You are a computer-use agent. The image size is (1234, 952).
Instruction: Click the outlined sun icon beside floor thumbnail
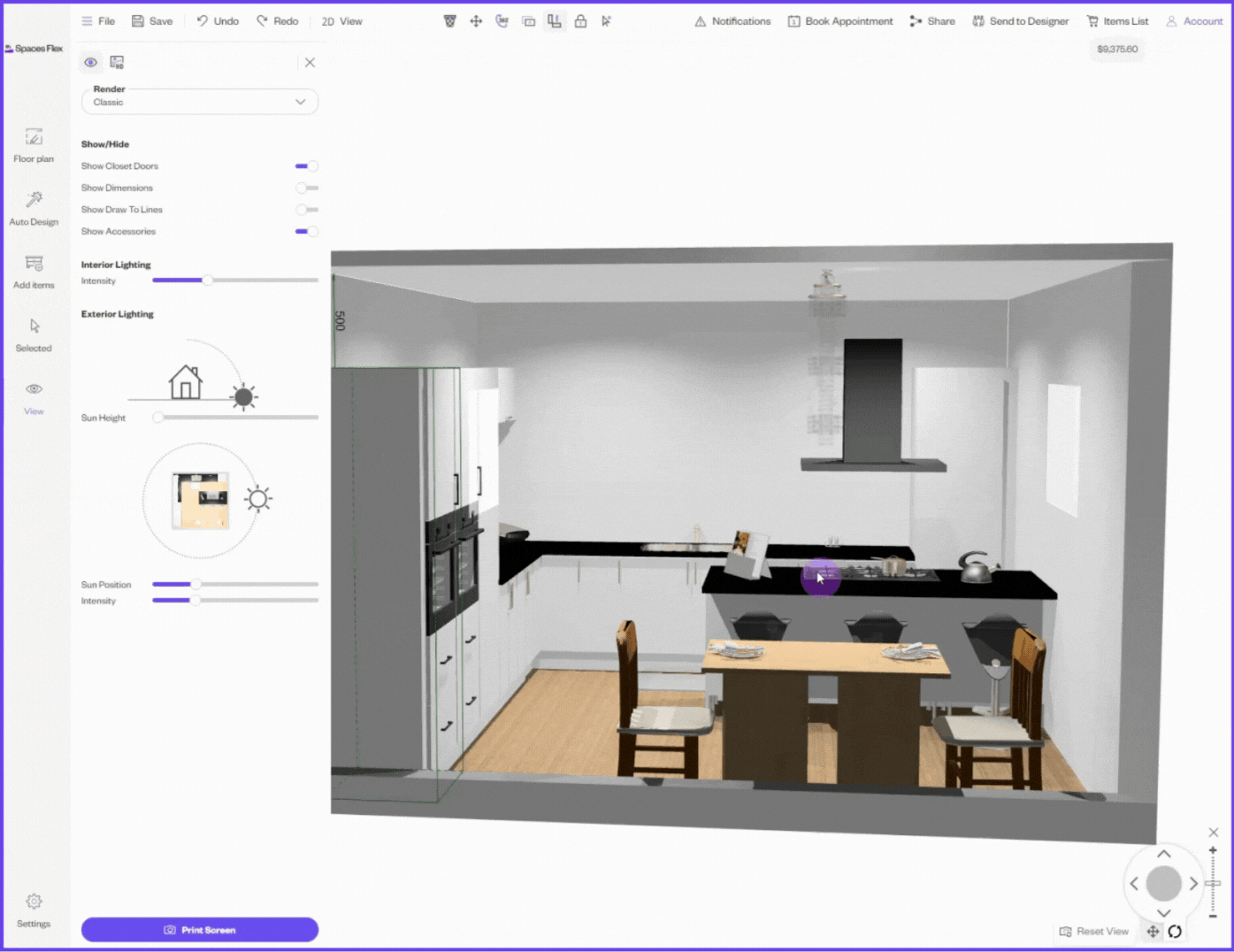click(x=258, y=499)
